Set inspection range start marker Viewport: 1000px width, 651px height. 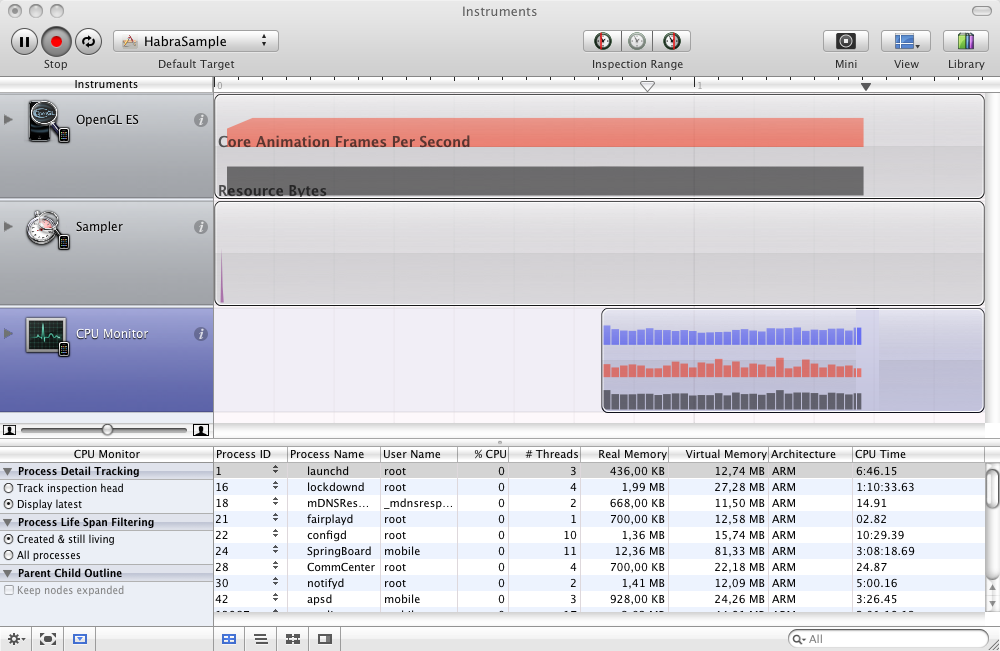pos(602,41)
